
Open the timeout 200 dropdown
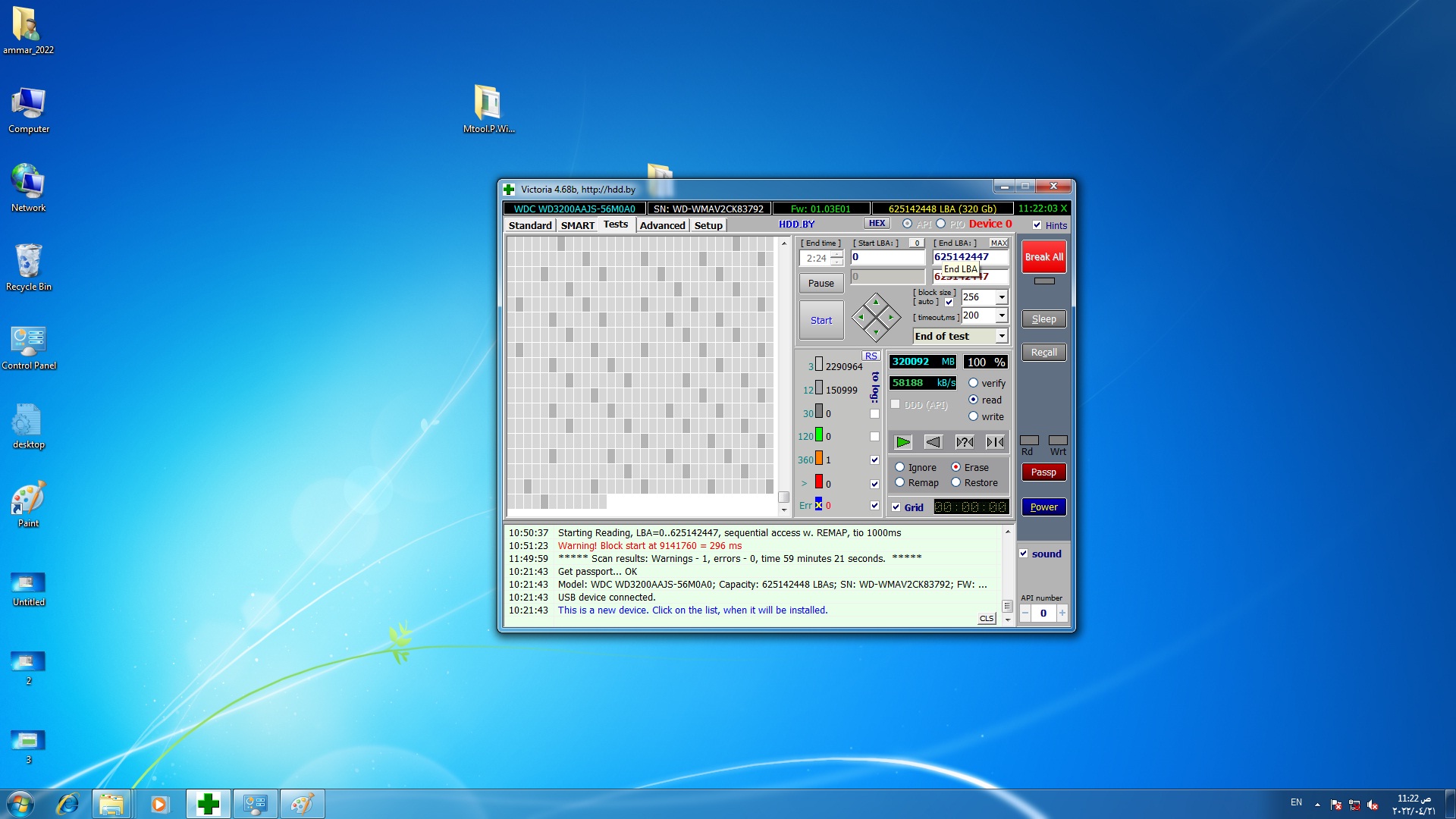(x=1002, y=315)
